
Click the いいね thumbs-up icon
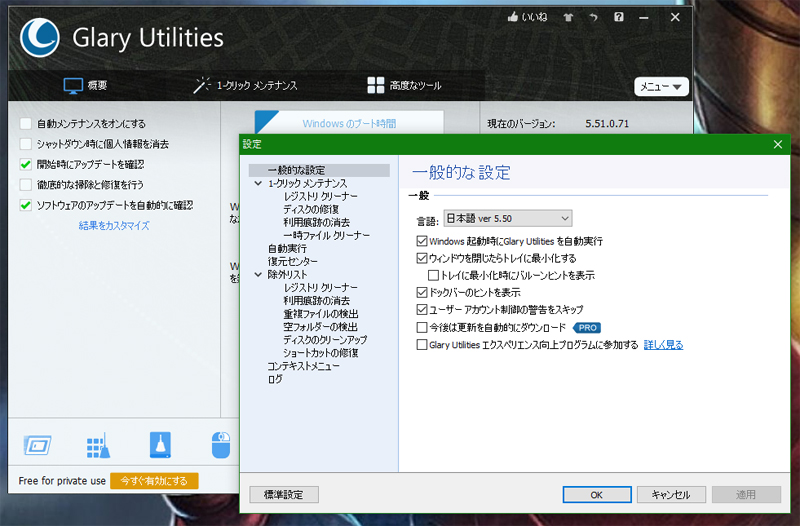(513, 17)
